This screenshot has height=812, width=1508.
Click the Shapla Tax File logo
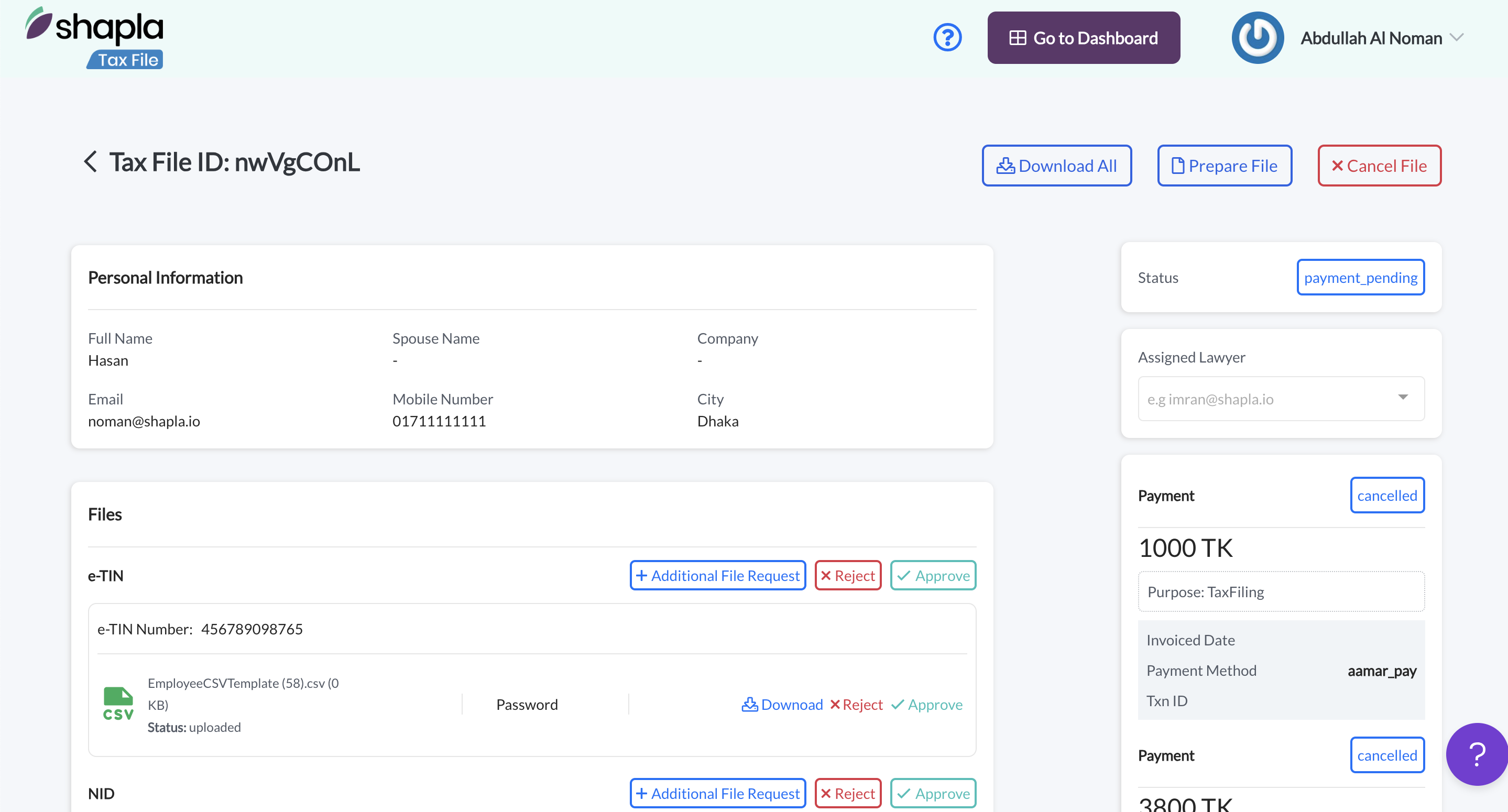pos(95,38)
